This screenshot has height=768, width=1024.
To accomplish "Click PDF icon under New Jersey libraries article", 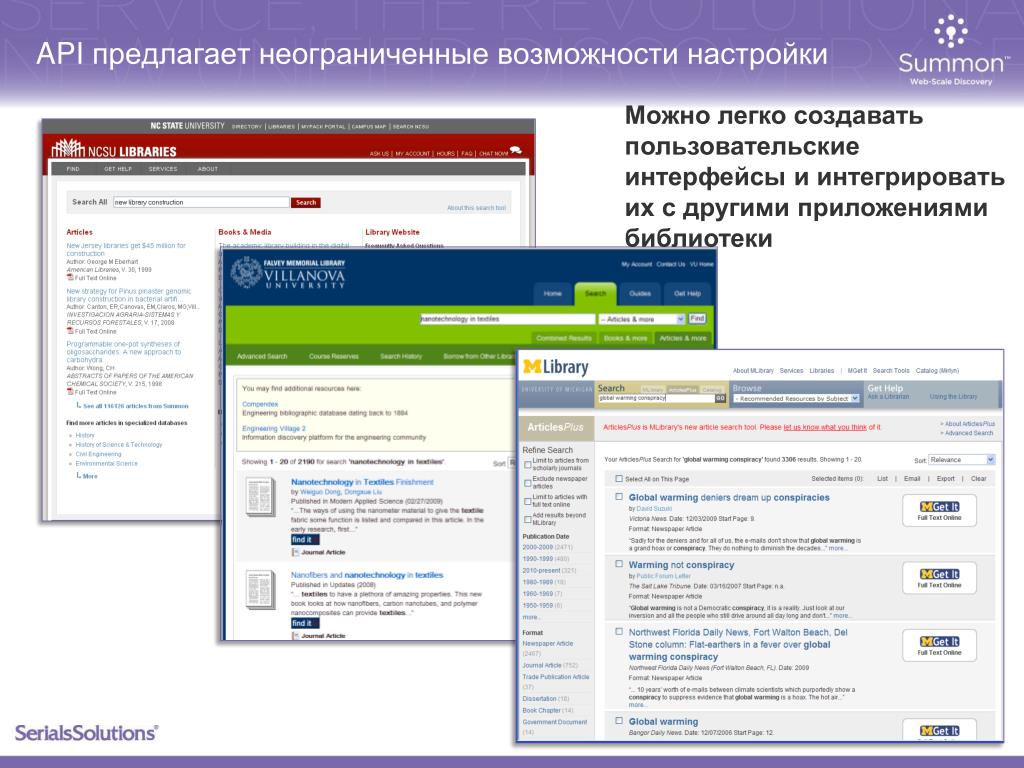I will (x=70, y=278).
